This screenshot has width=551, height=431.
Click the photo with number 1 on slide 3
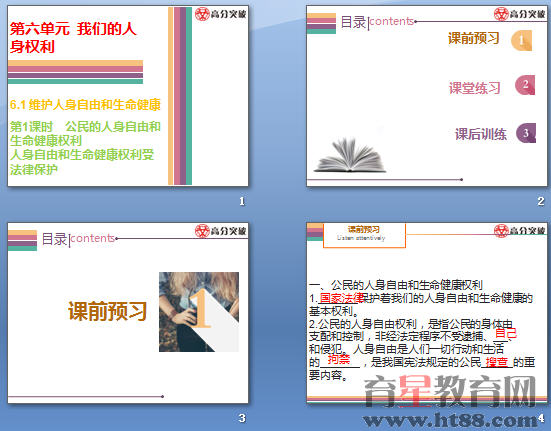coord(199,312)
